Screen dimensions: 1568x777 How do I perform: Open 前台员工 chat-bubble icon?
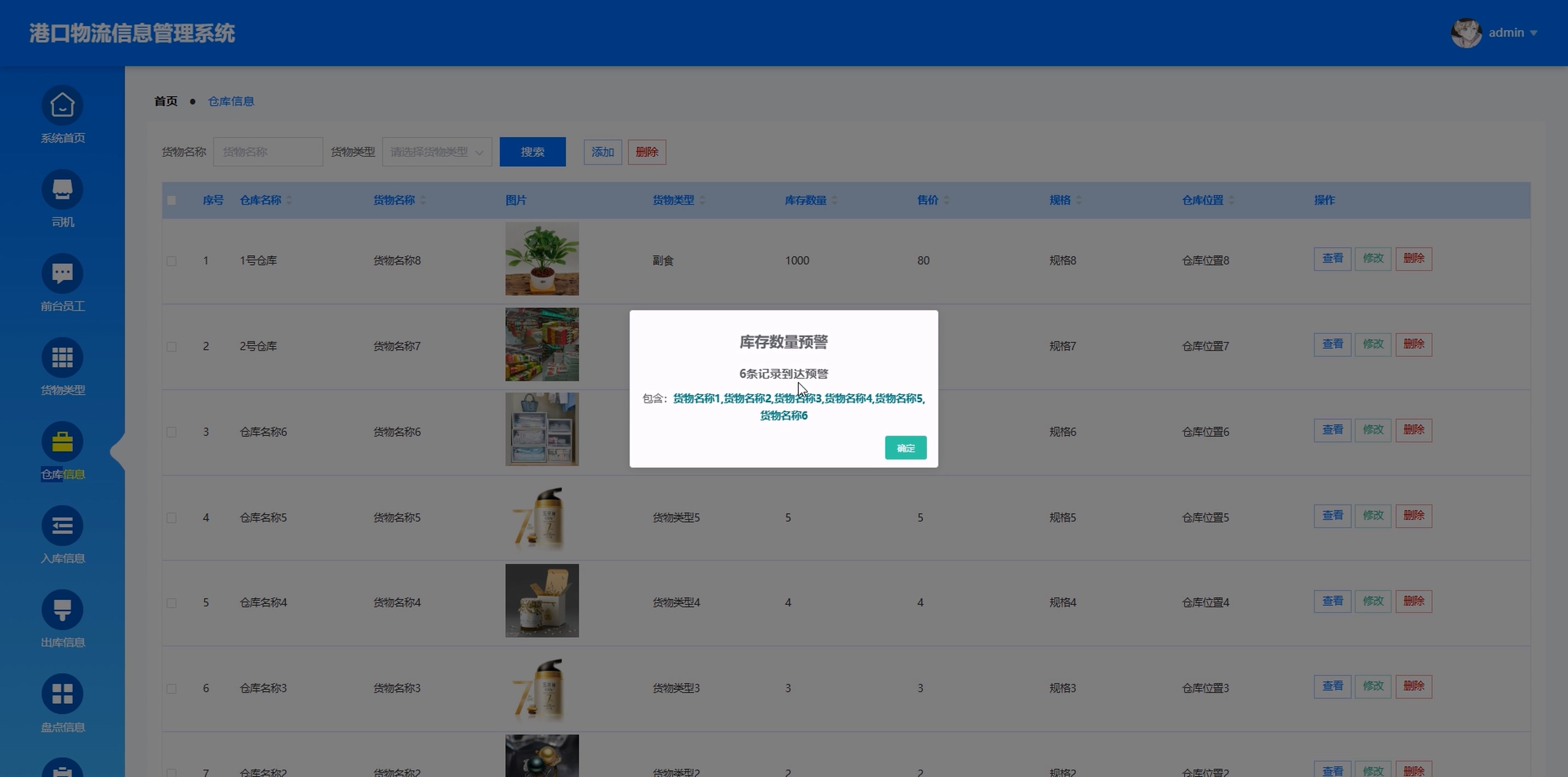click(62, 273)
